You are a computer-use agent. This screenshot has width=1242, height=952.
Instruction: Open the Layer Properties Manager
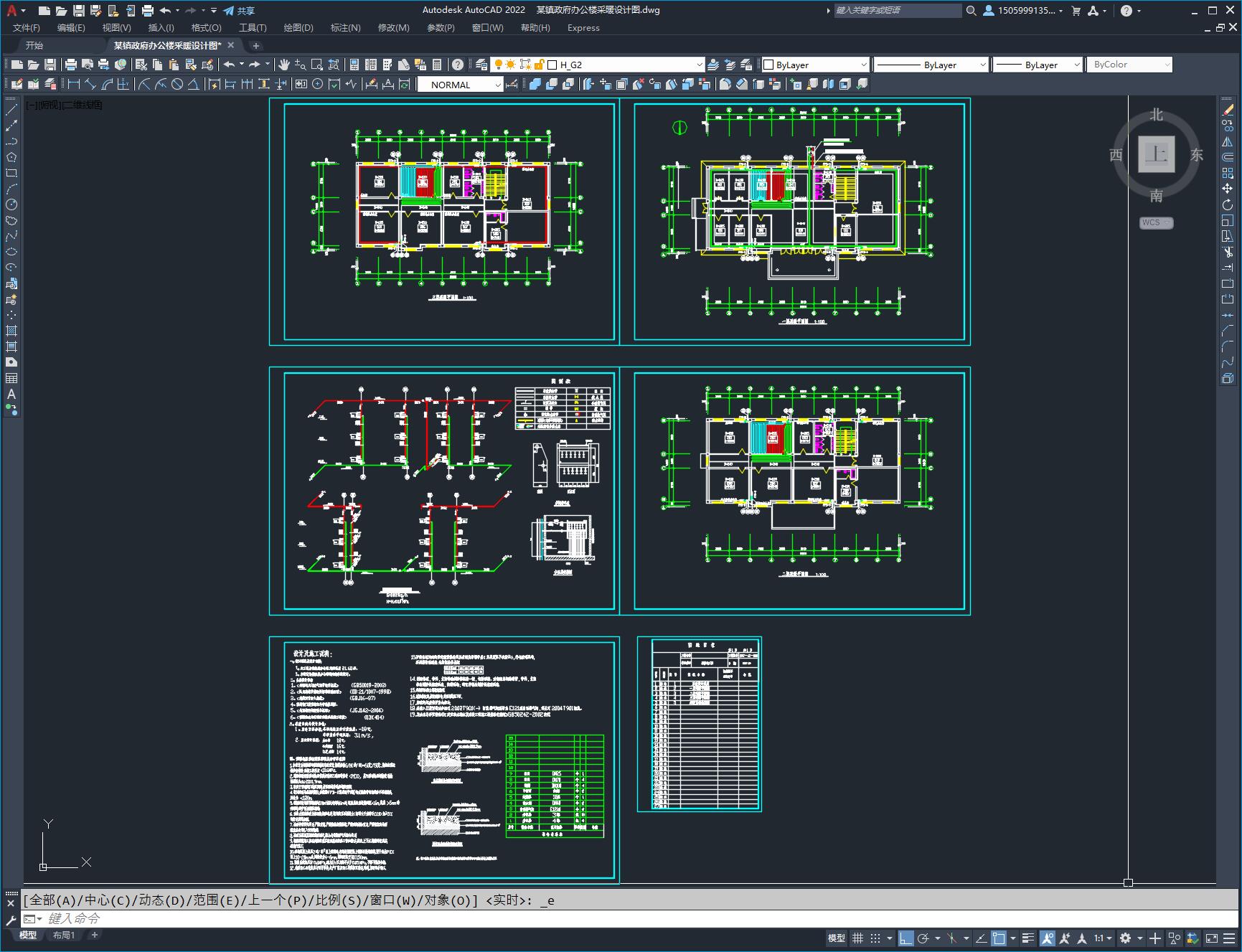(x=481, y=65)
